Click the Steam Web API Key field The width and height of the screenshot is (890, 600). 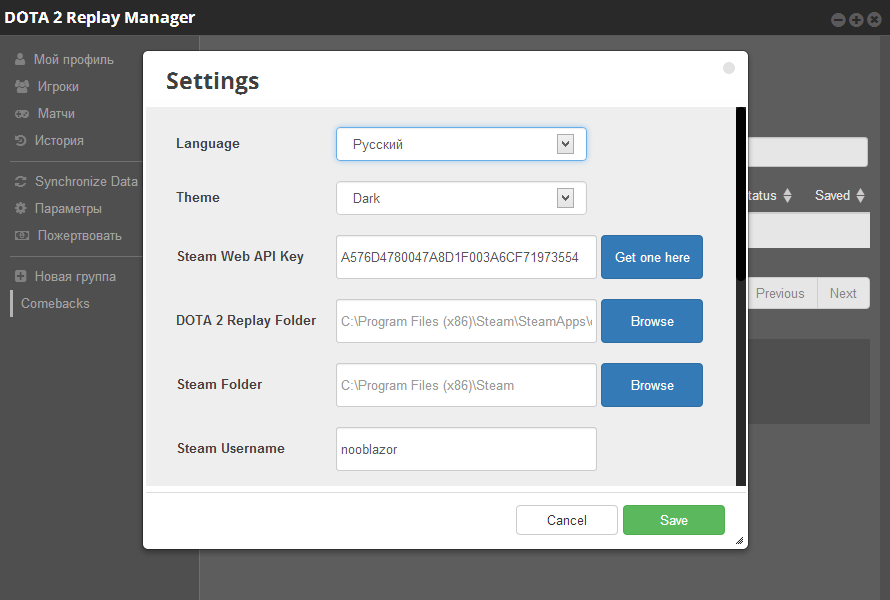pos(466,257)
